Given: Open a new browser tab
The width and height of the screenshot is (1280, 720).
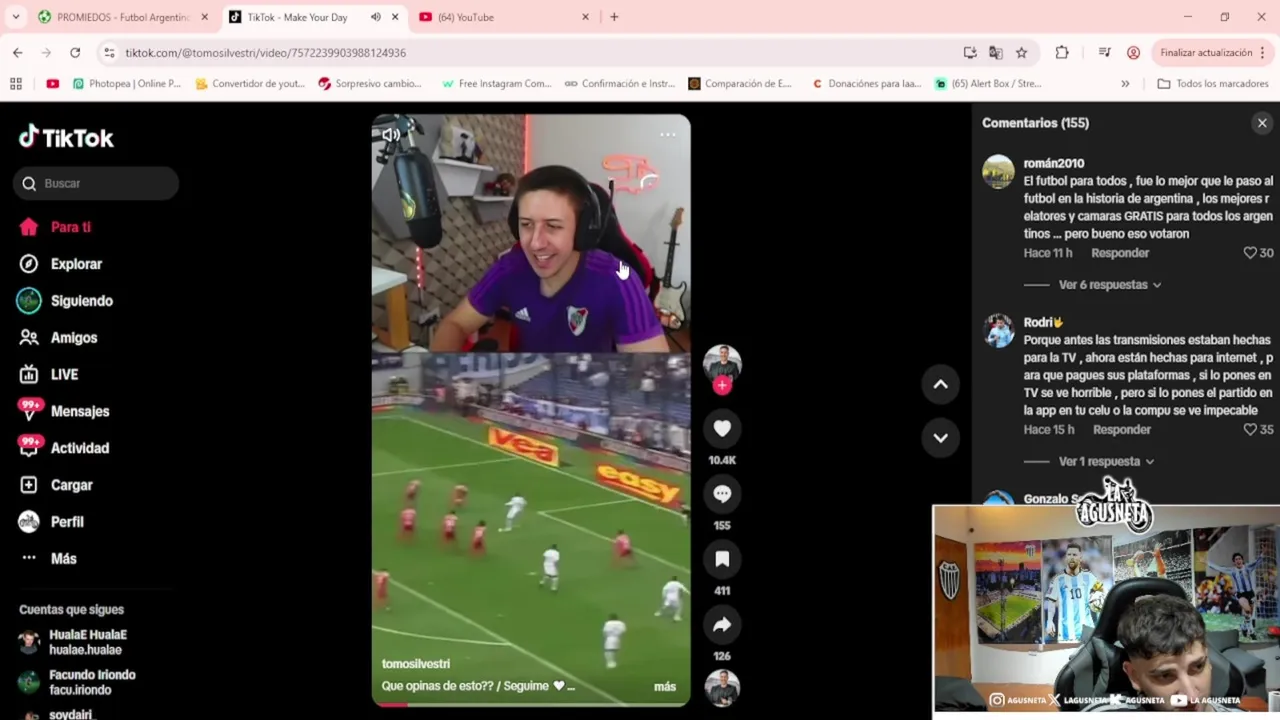Looking at the screenshot, I should [614, 17].
